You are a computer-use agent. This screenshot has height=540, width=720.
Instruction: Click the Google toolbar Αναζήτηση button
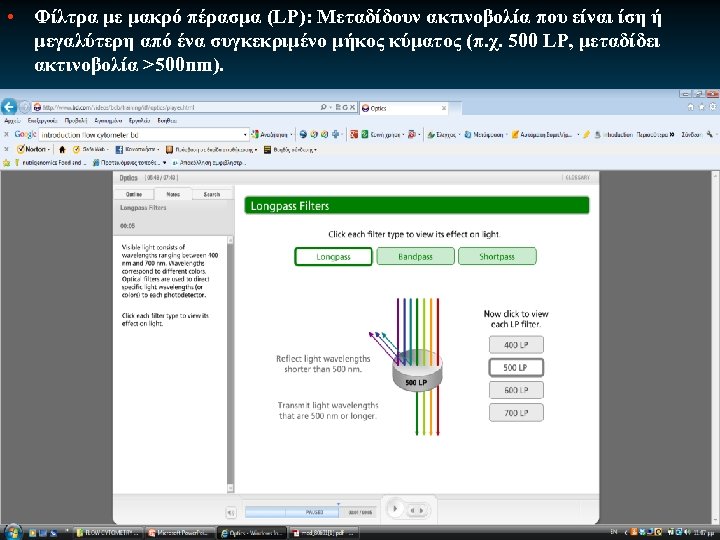click(x=271, y=135)
